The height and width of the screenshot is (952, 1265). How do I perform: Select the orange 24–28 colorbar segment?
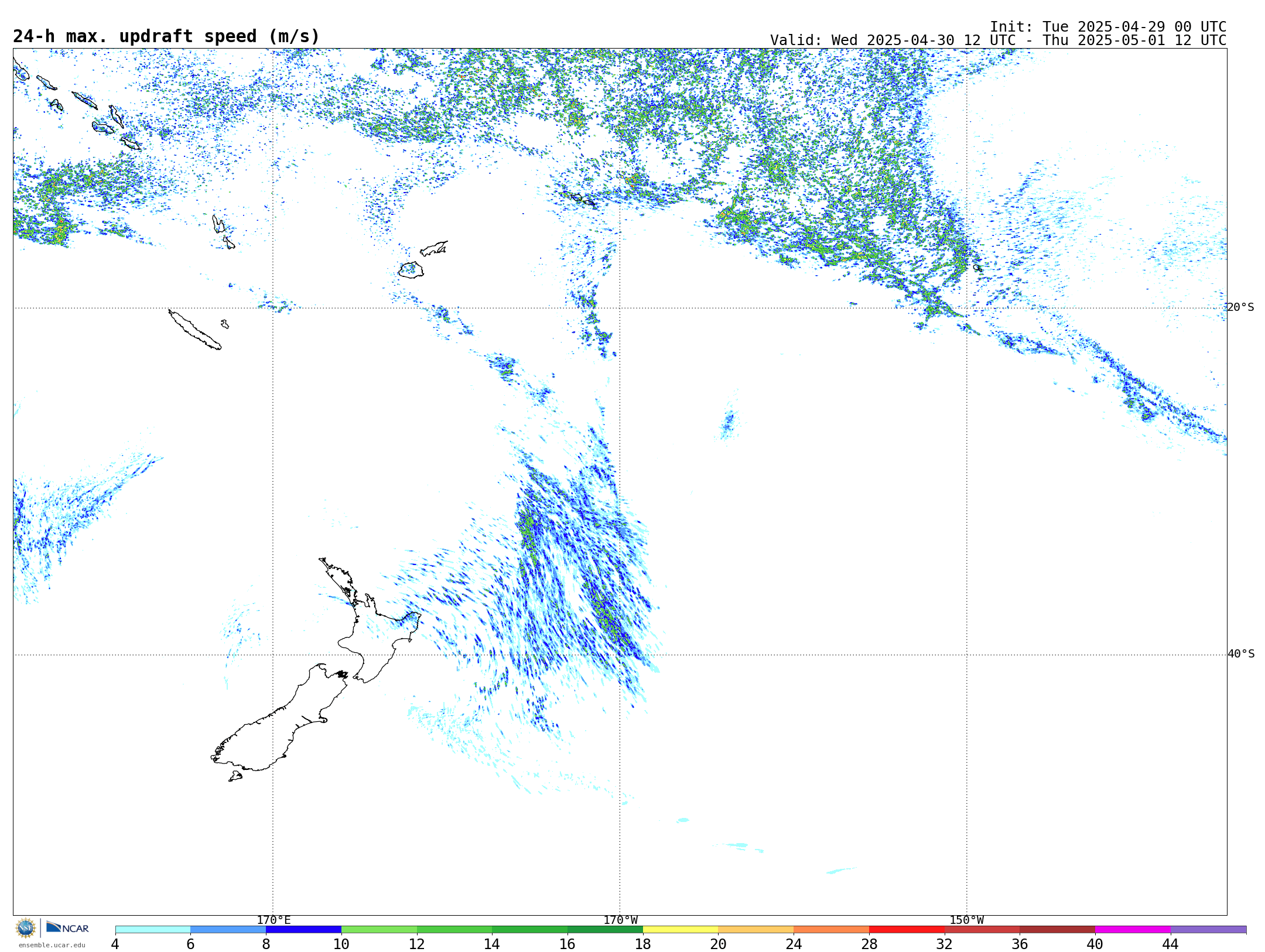tap(832, 930)
